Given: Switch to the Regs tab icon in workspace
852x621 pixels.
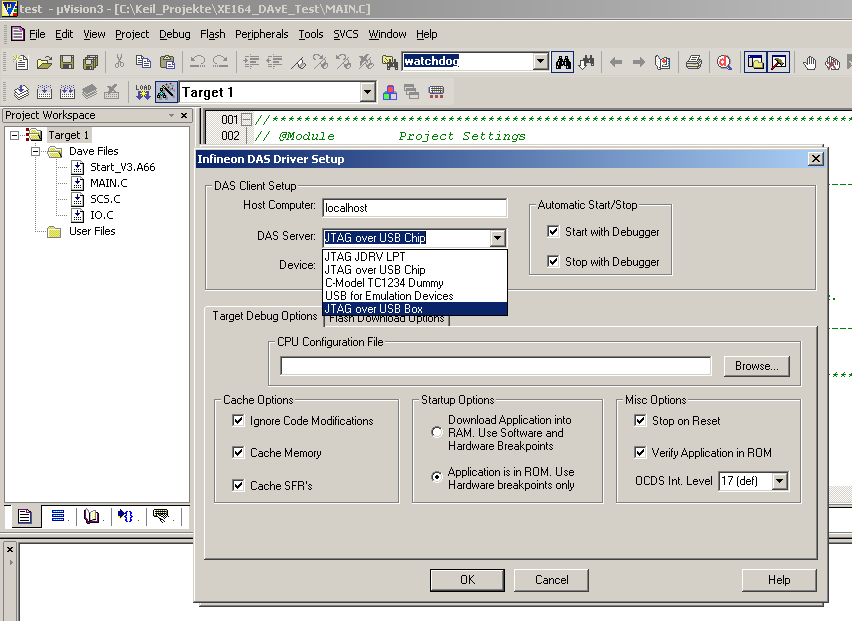Looking at the screenshot, I should [58, 516].
